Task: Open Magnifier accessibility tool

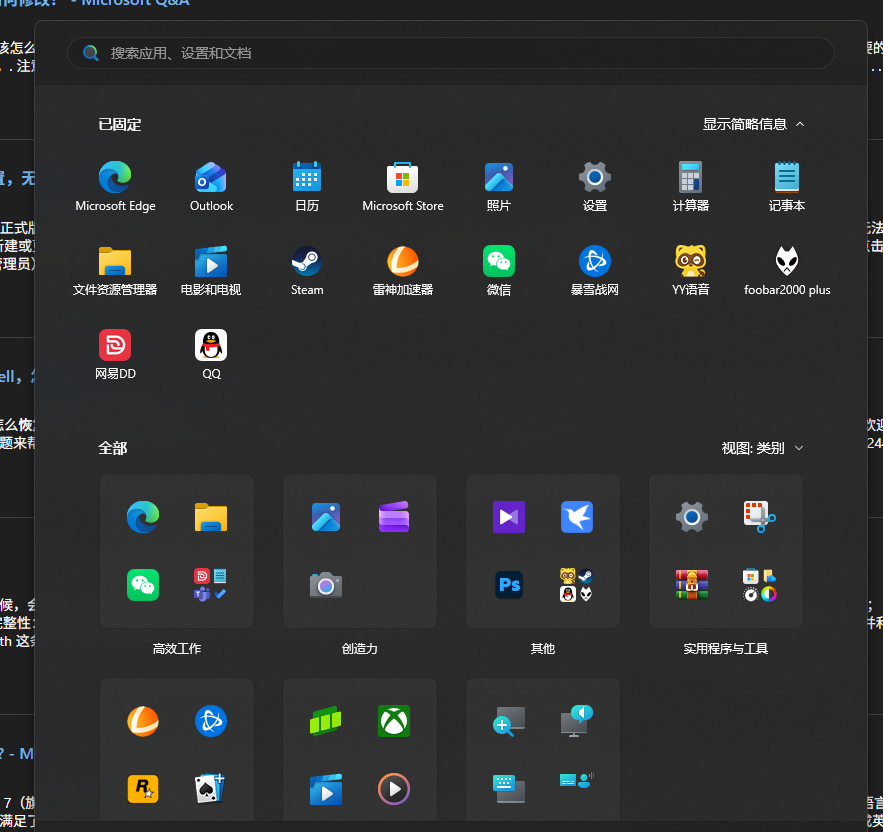Action: [x=509, y=721]
